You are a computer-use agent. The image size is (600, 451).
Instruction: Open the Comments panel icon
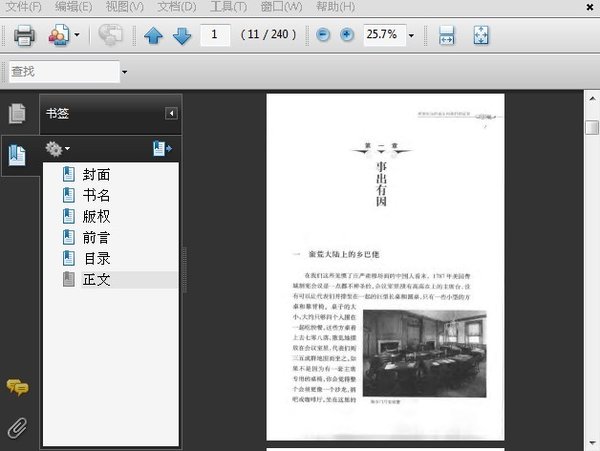(x=17, y=387)
